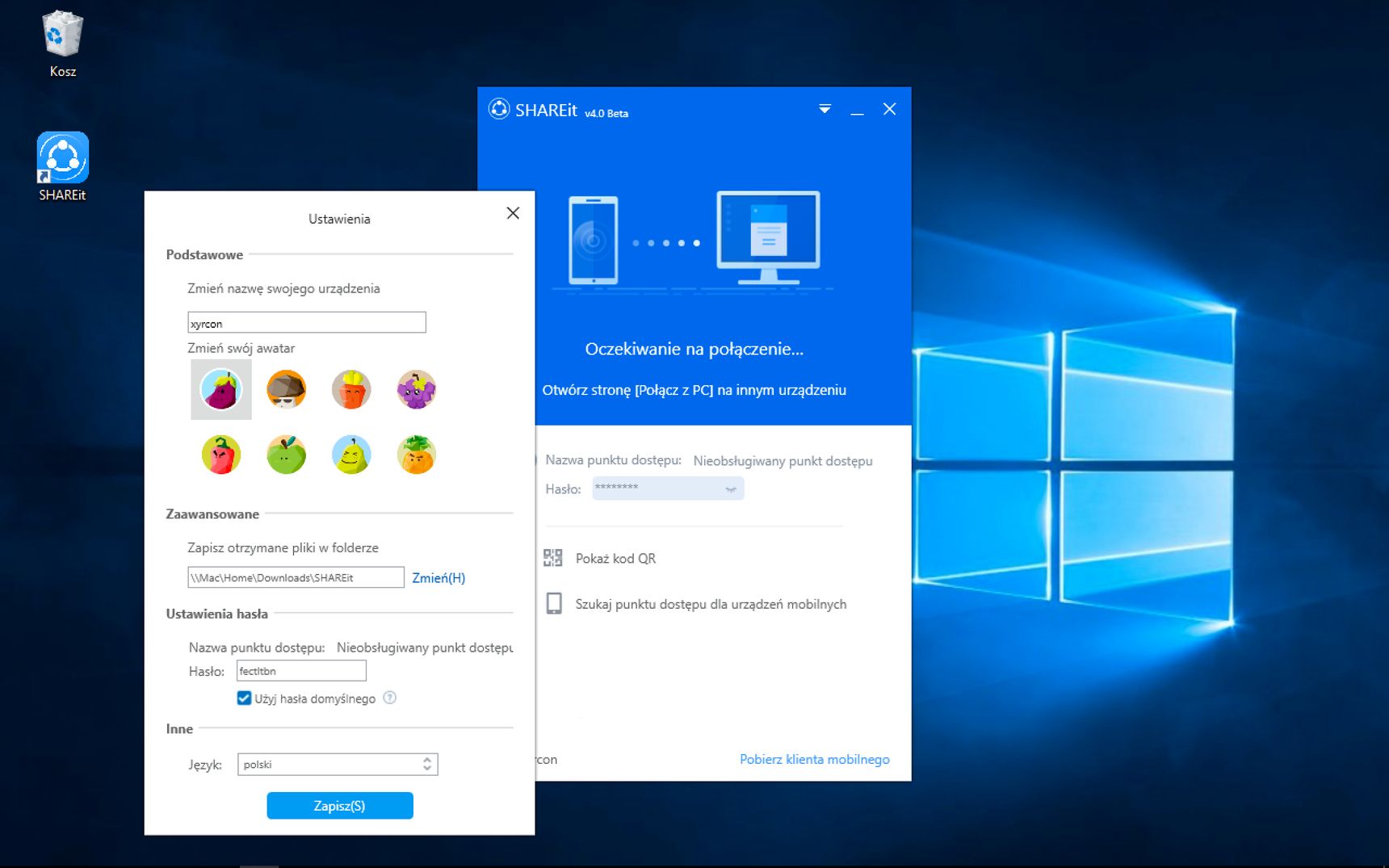1389x868 pixels.
Task: Toggle 'Użyj hasła domyślnego' checkbox
Action: pyautogui.click(x=244, y=698)
